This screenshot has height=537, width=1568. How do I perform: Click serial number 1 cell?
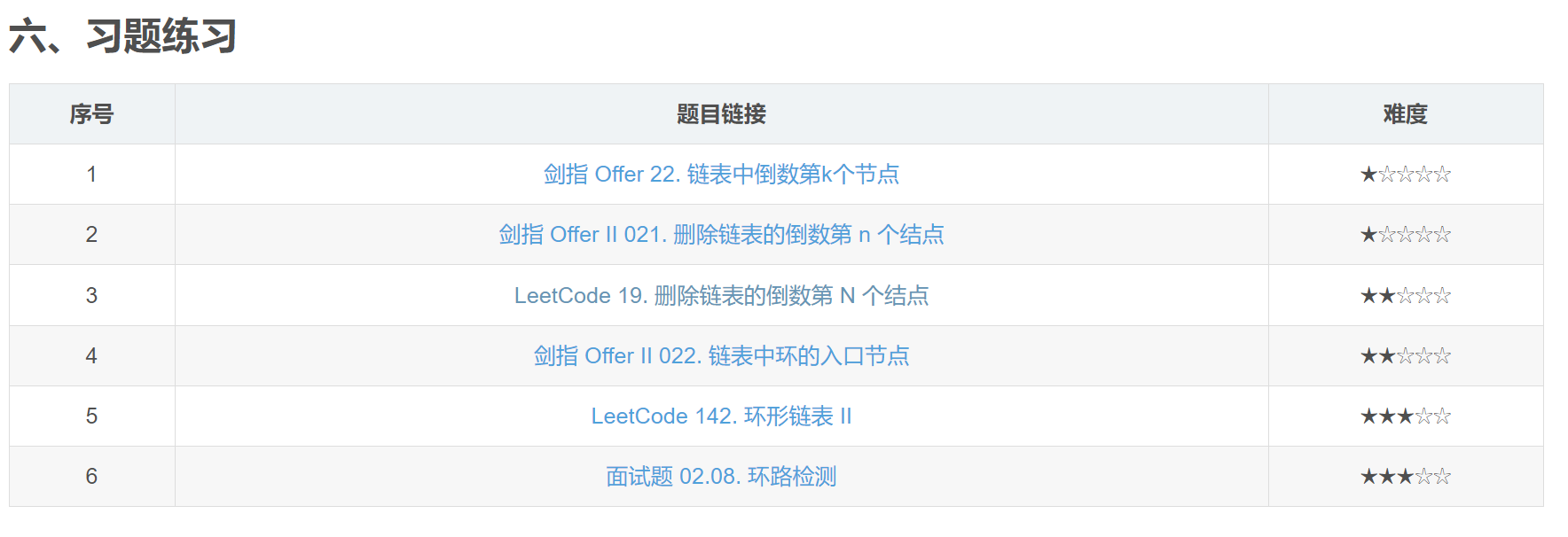(91, 175)
